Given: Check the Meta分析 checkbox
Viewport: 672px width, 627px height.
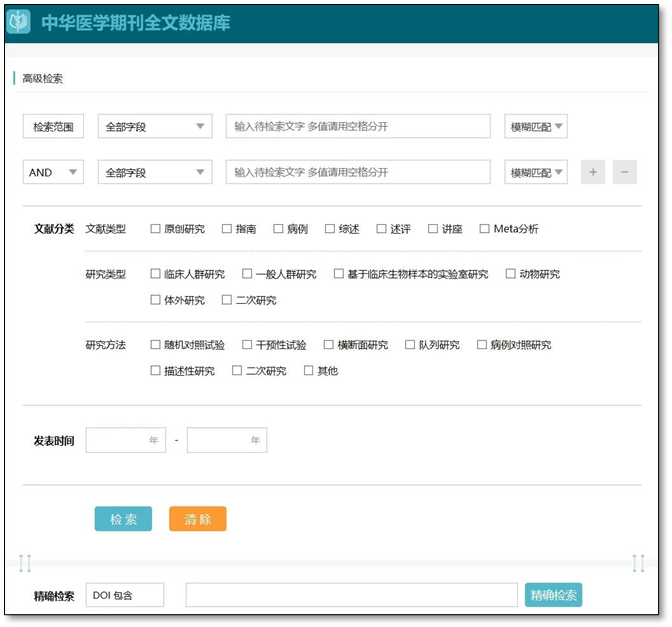Looking at the screenshot, I should 484,229.
